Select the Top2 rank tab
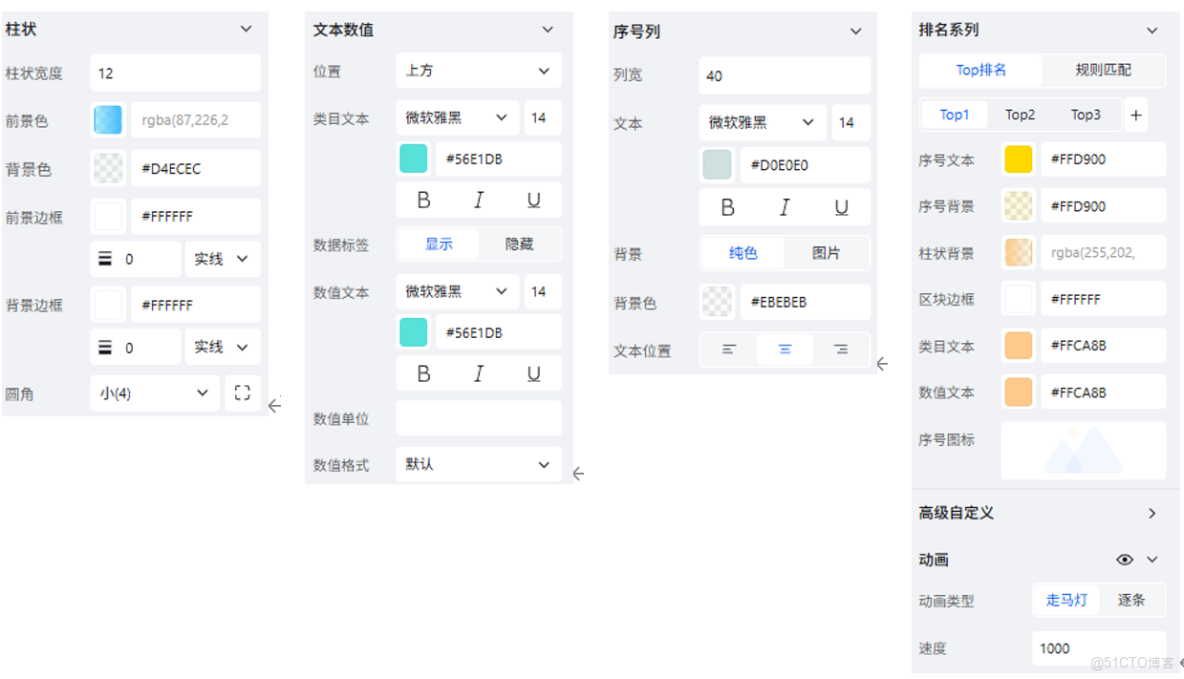This screenshot has width=1184, height=679. 1020,114
